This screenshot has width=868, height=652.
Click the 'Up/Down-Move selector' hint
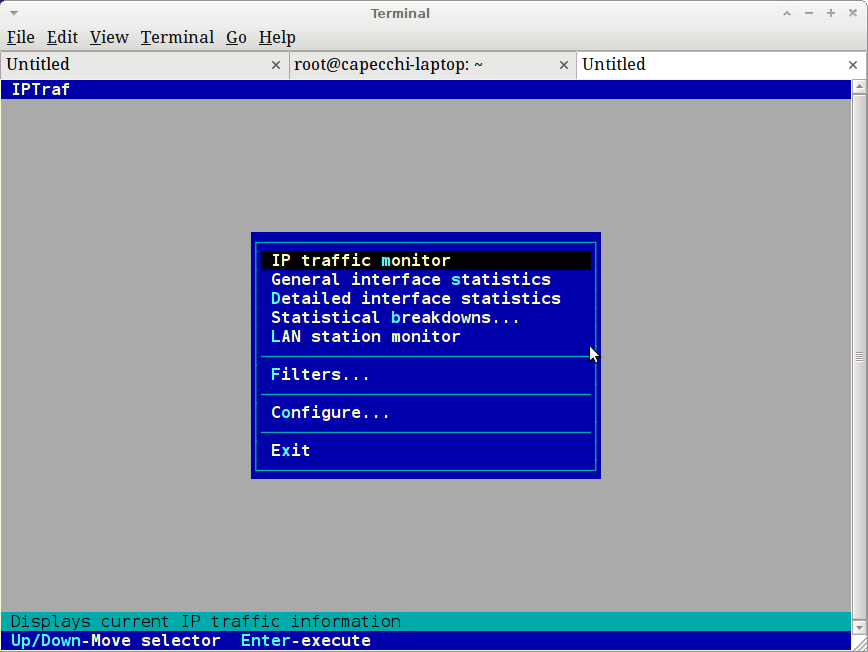pyautogui.click(x=116, y=641)
